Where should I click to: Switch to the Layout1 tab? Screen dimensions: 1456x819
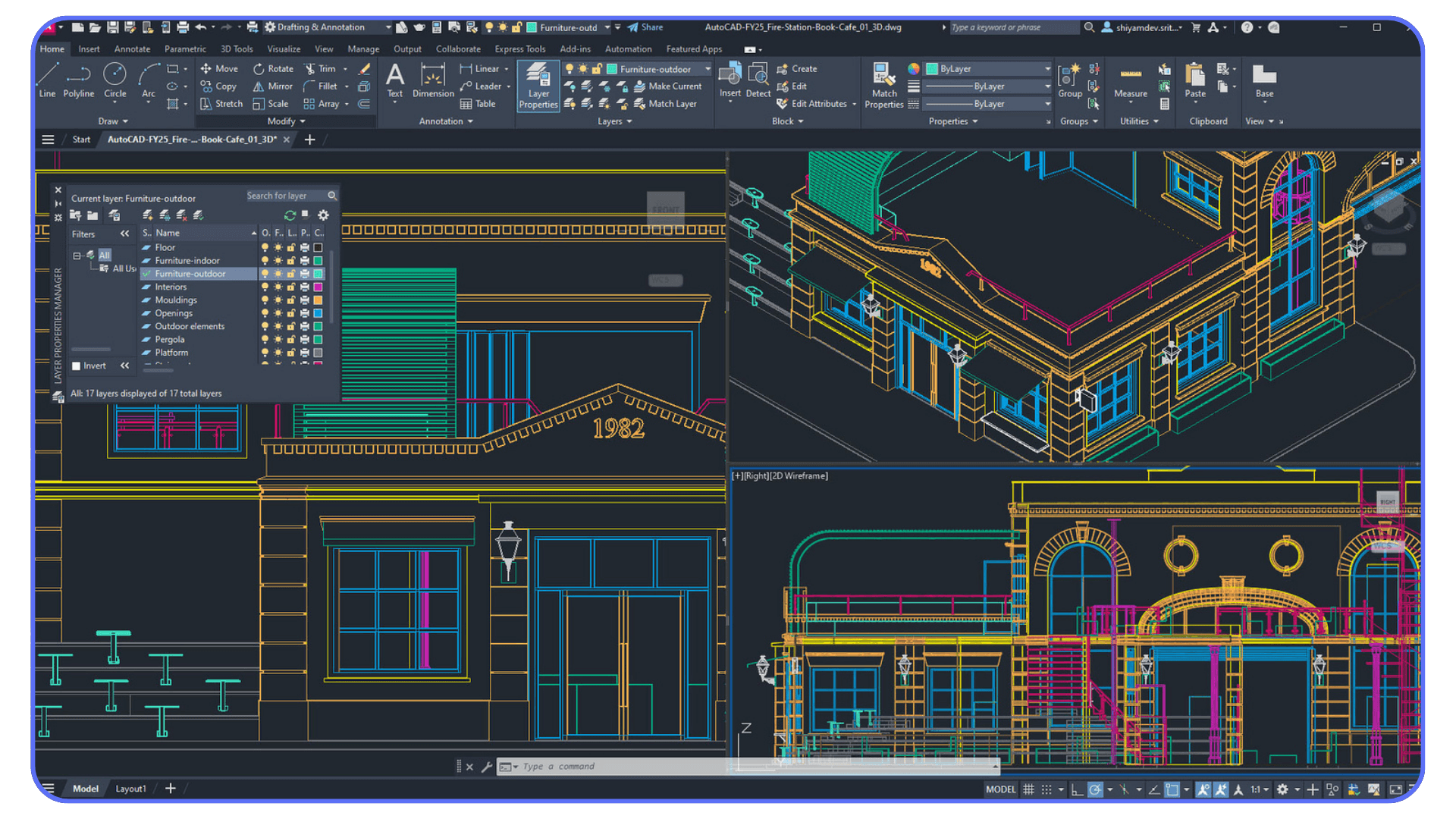pos(130,789)
